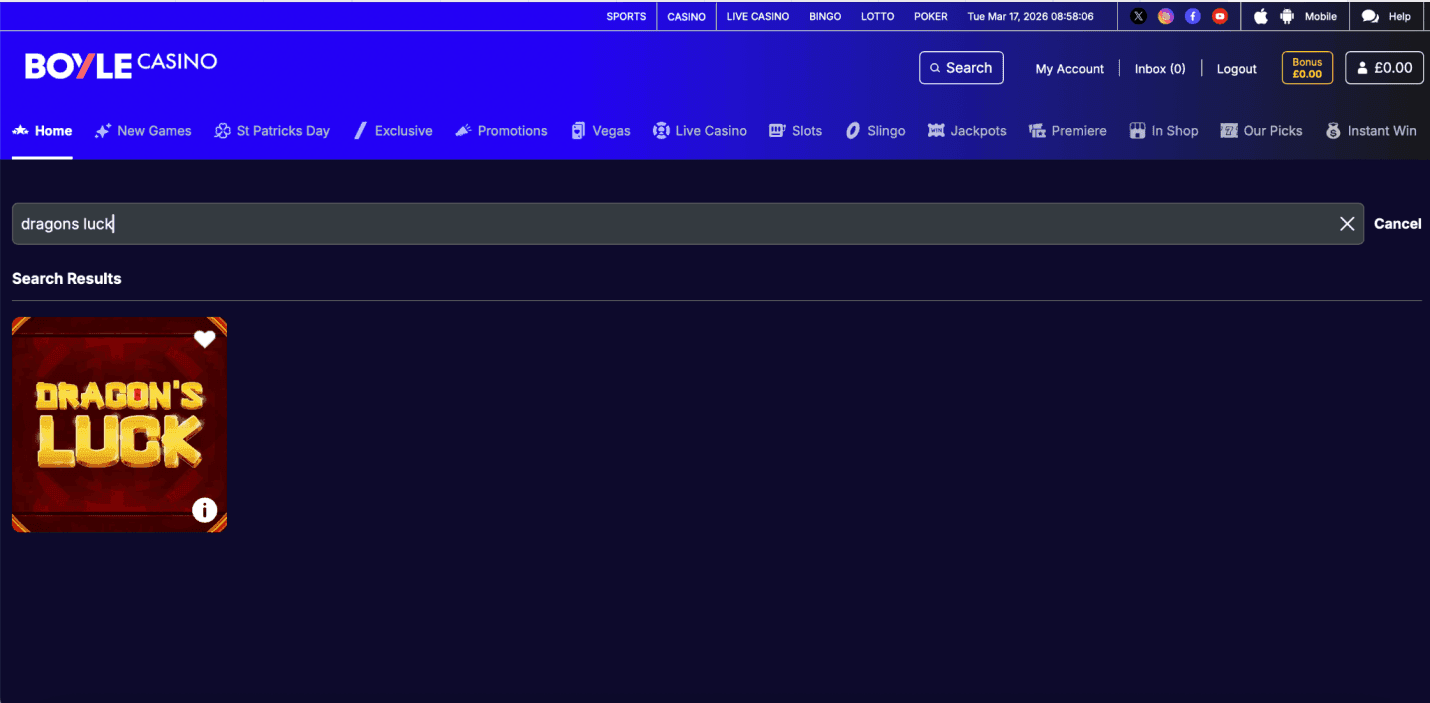
Task: Open the YouTube channel icon
Action: pos(1219,16)
